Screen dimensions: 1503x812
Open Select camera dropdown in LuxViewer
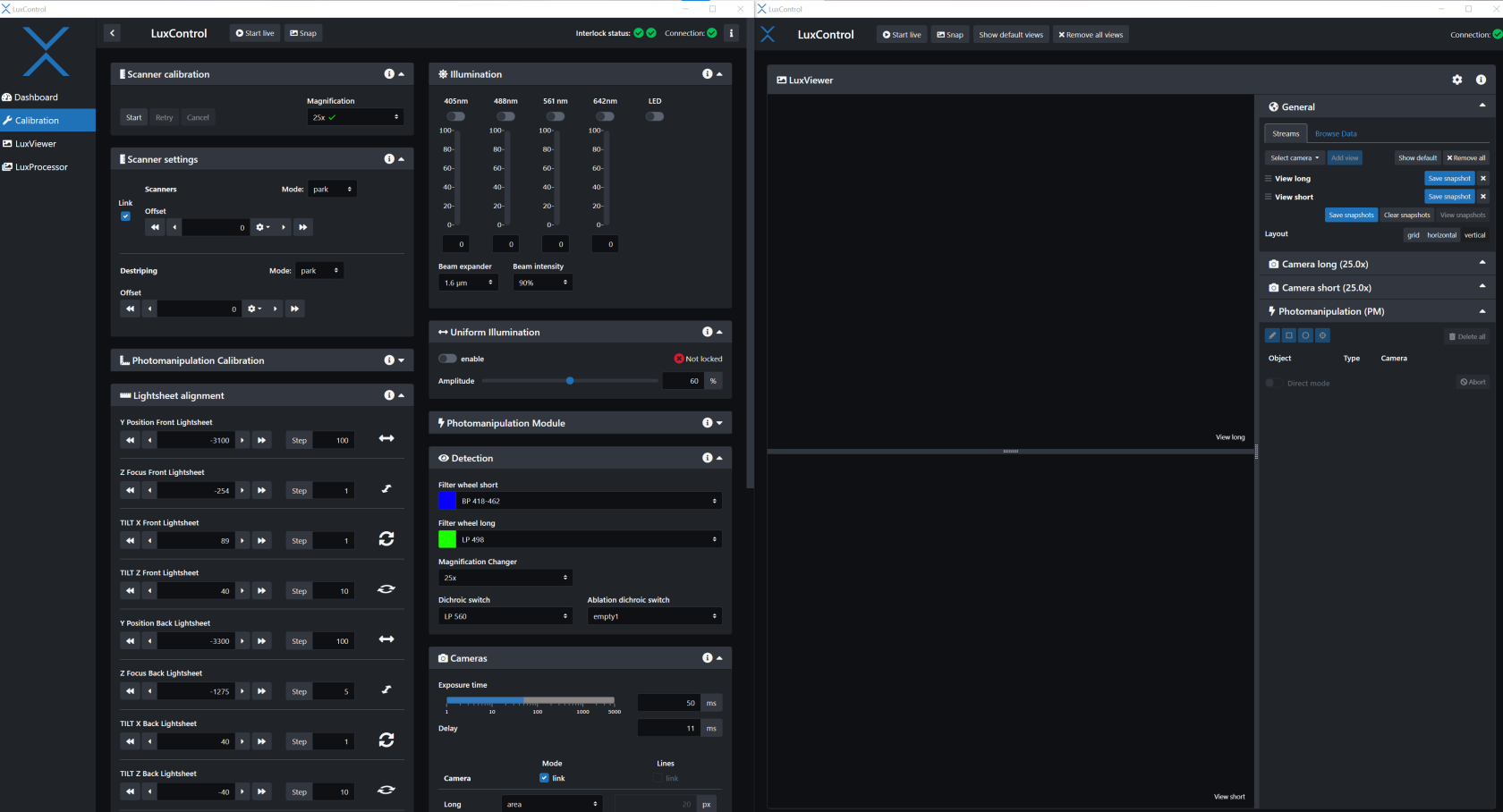click(1295, 157)
